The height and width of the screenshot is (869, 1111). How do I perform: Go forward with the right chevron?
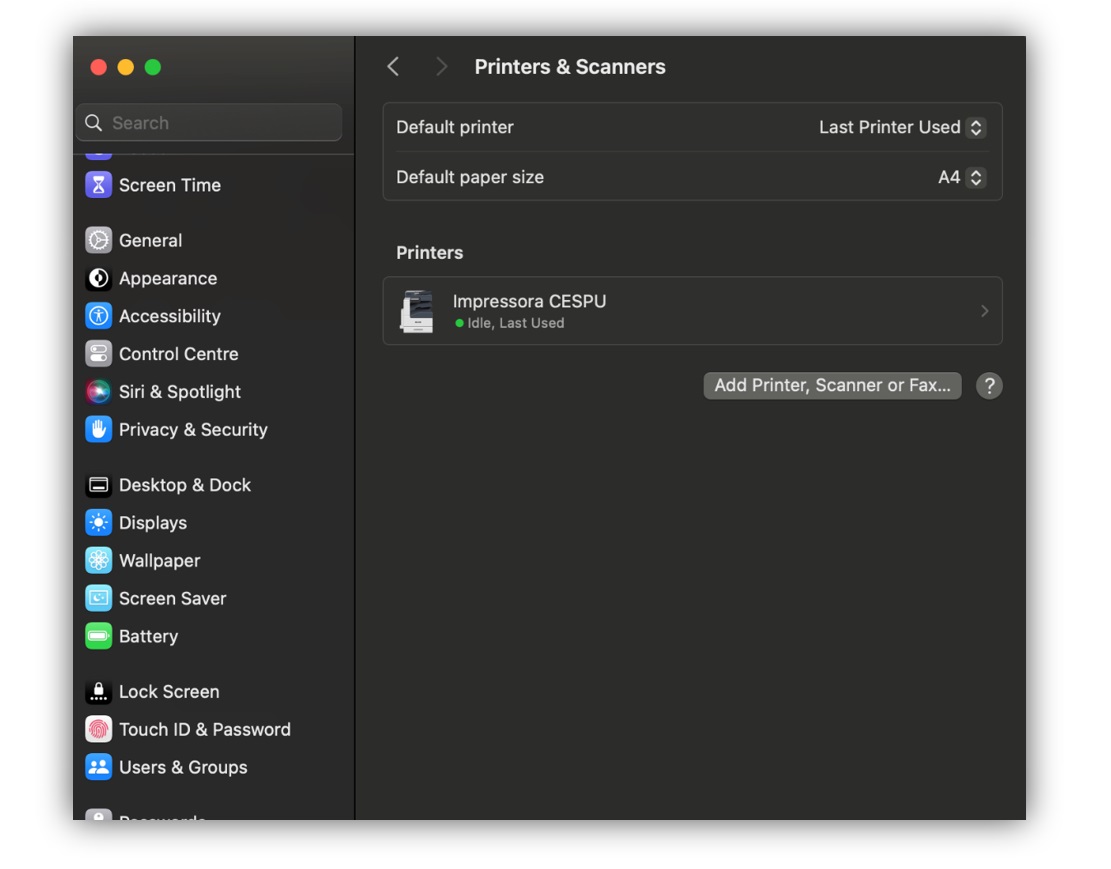pyautogui.click(x=441, y=67)
